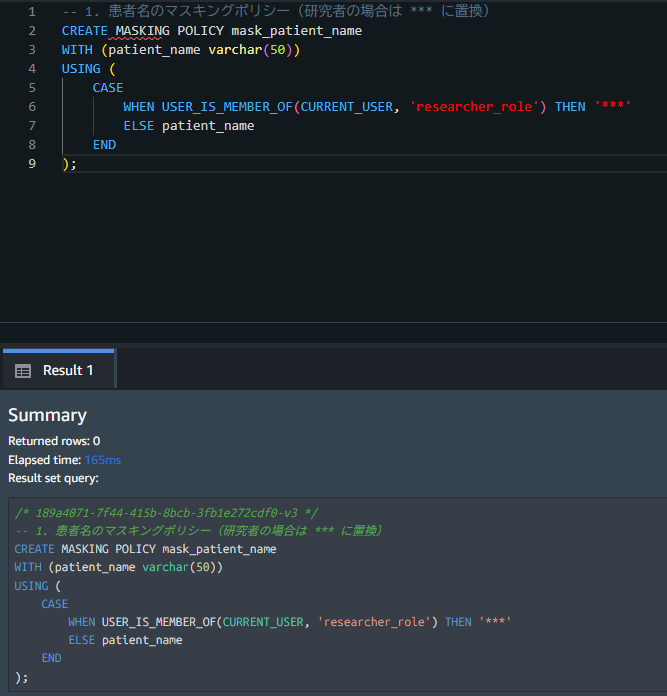Screen dimensions: 667x696
Task: Click 'WITH (patient_name varchar(50))' in result query
Action: (118, 567)
